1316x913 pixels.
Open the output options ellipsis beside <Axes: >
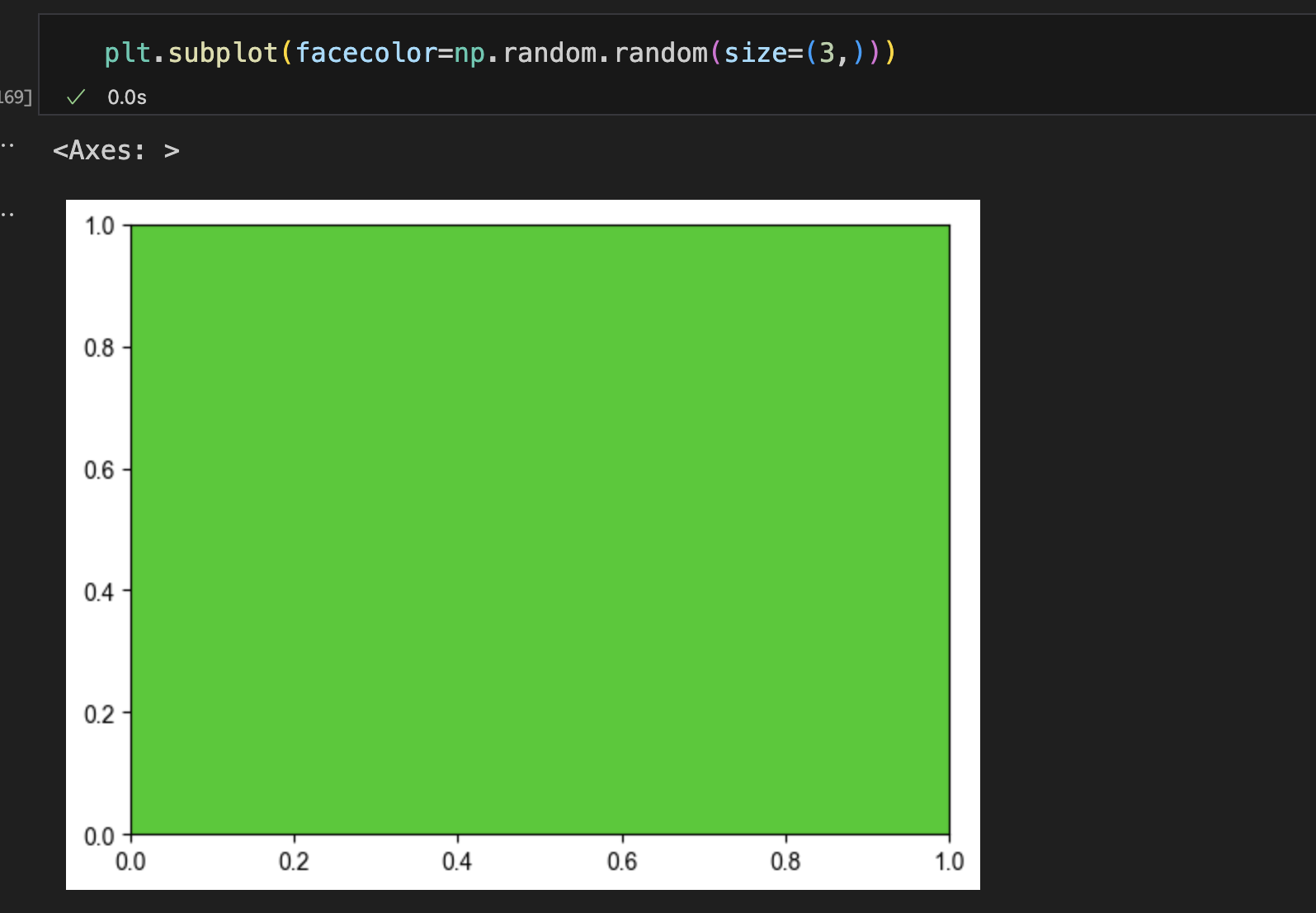7,146
